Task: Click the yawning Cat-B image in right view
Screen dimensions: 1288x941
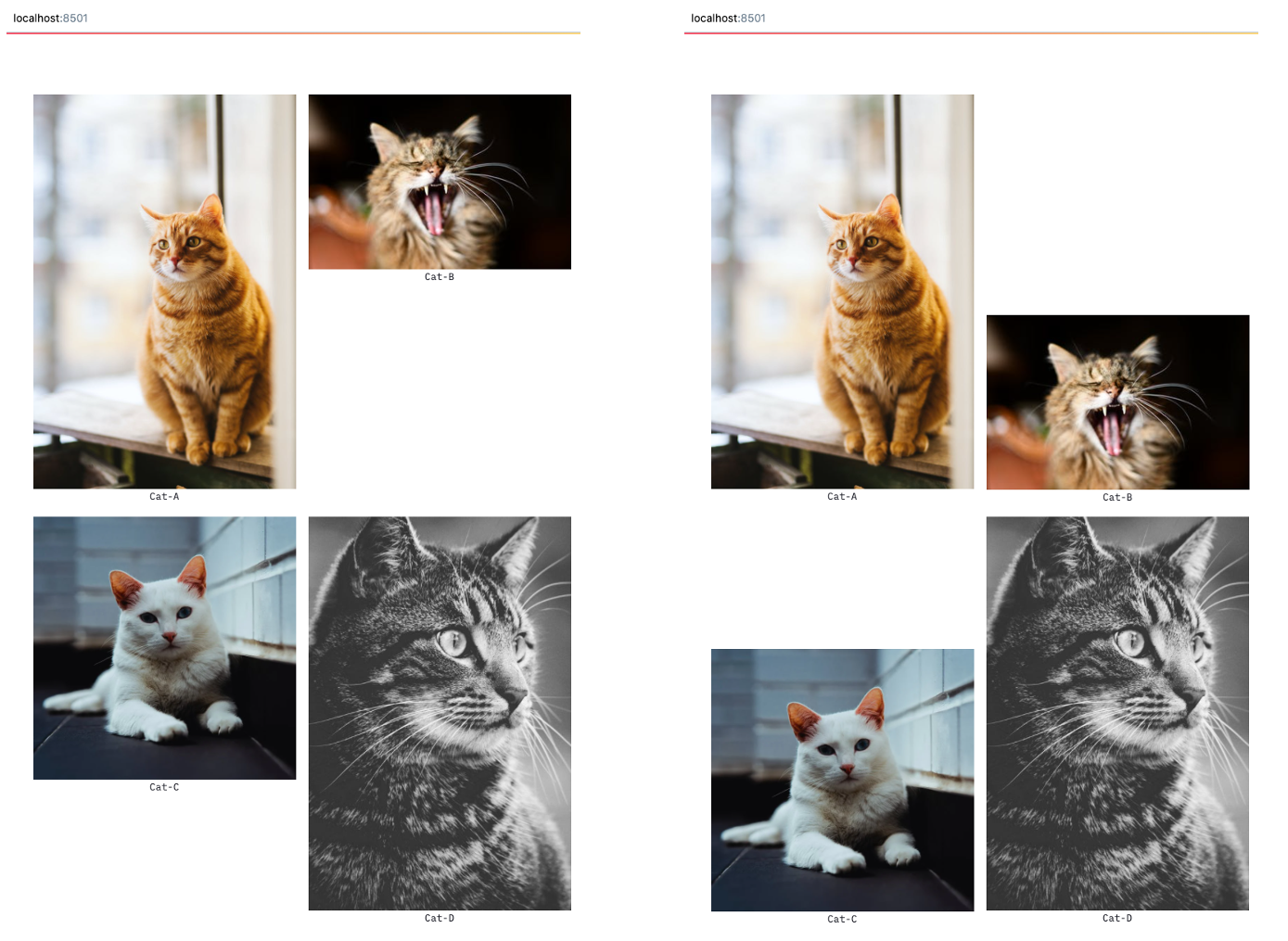Action: point(1117,401)
